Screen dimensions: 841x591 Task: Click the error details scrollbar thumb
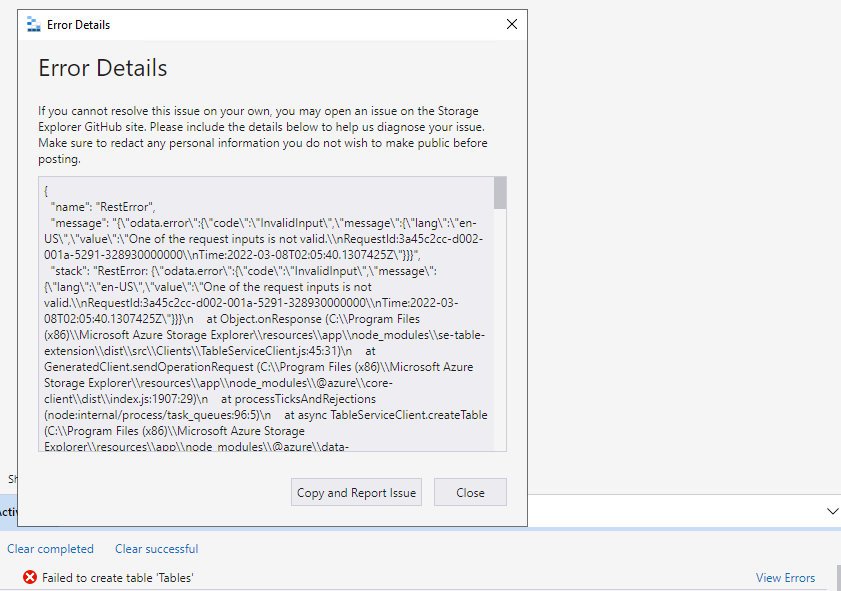click(500, 193)
